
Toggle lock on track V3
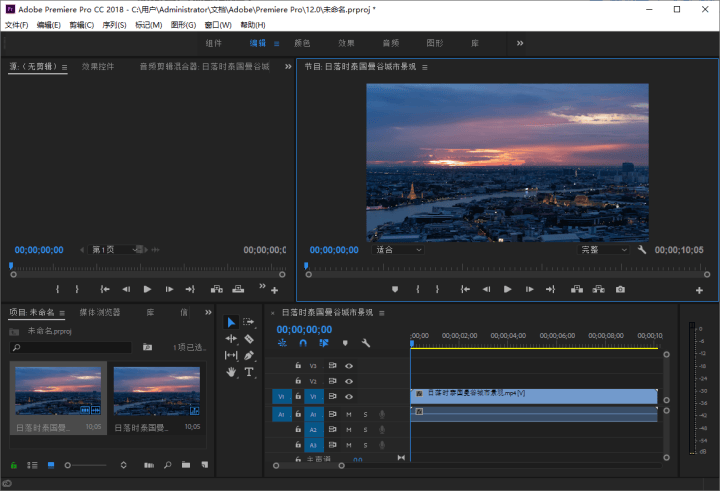coord(298,366)
